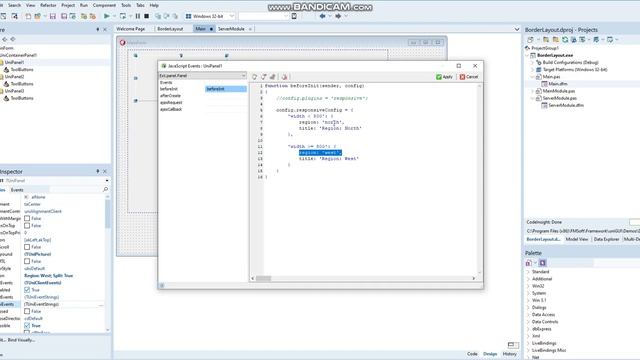Screen dimensions: 640x360
Task: Toggle the AlignWithMargins False checkbox
Action: coord(27,218)
